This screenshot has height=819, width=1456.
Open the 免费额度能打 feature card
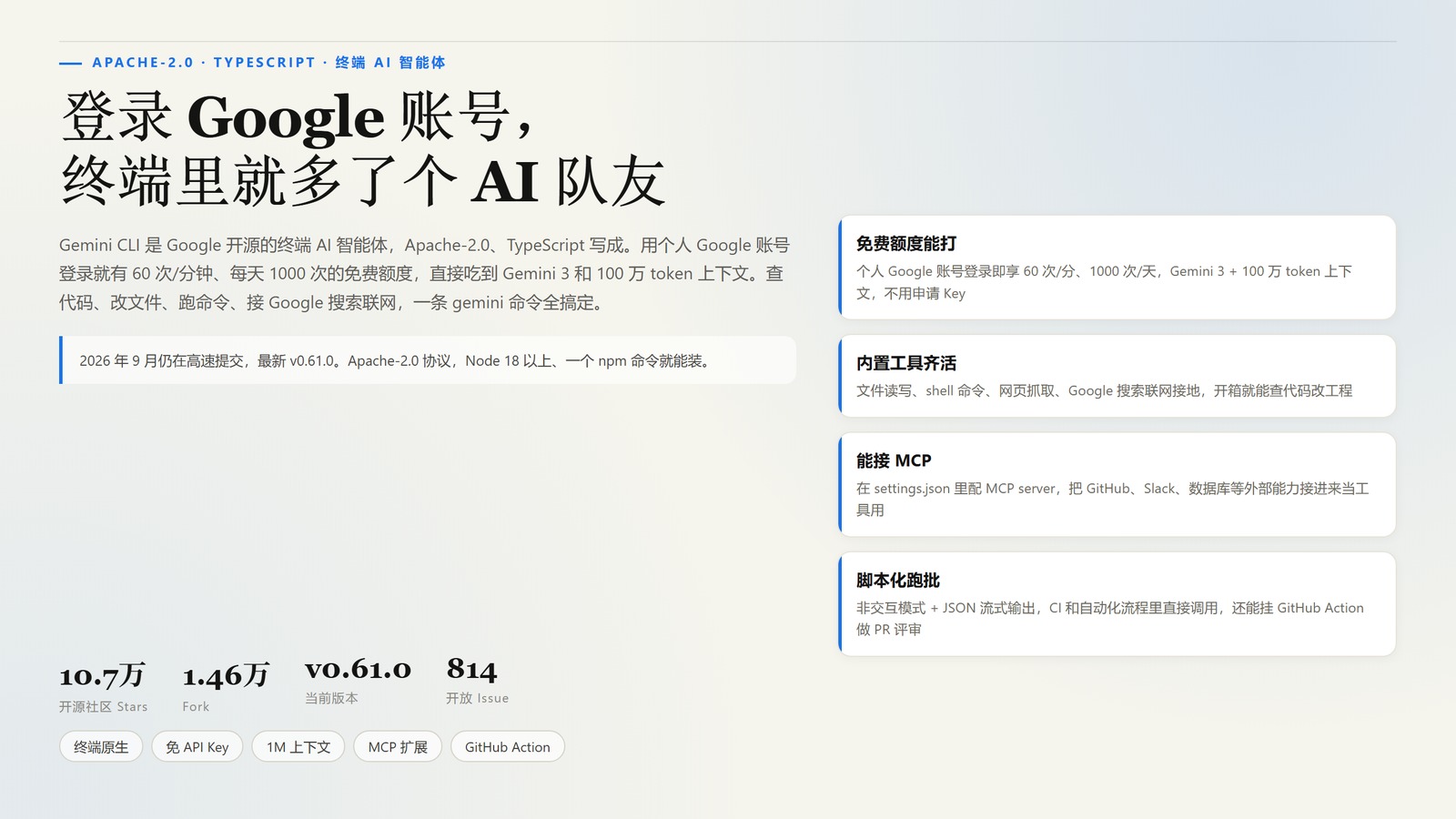pos(1117,268)
